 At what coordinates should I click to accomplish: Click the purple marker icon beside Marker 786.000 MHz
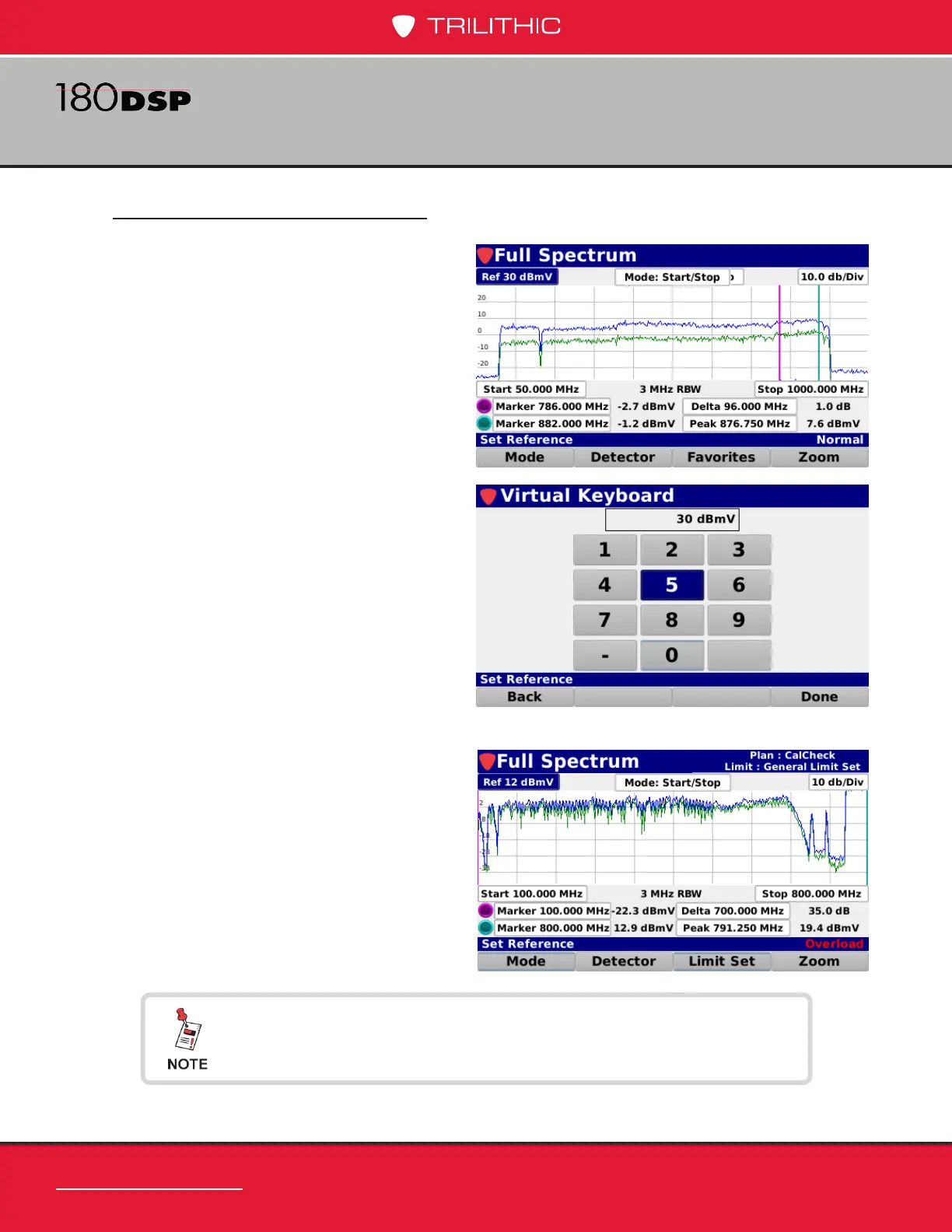(x=484, y=406)
